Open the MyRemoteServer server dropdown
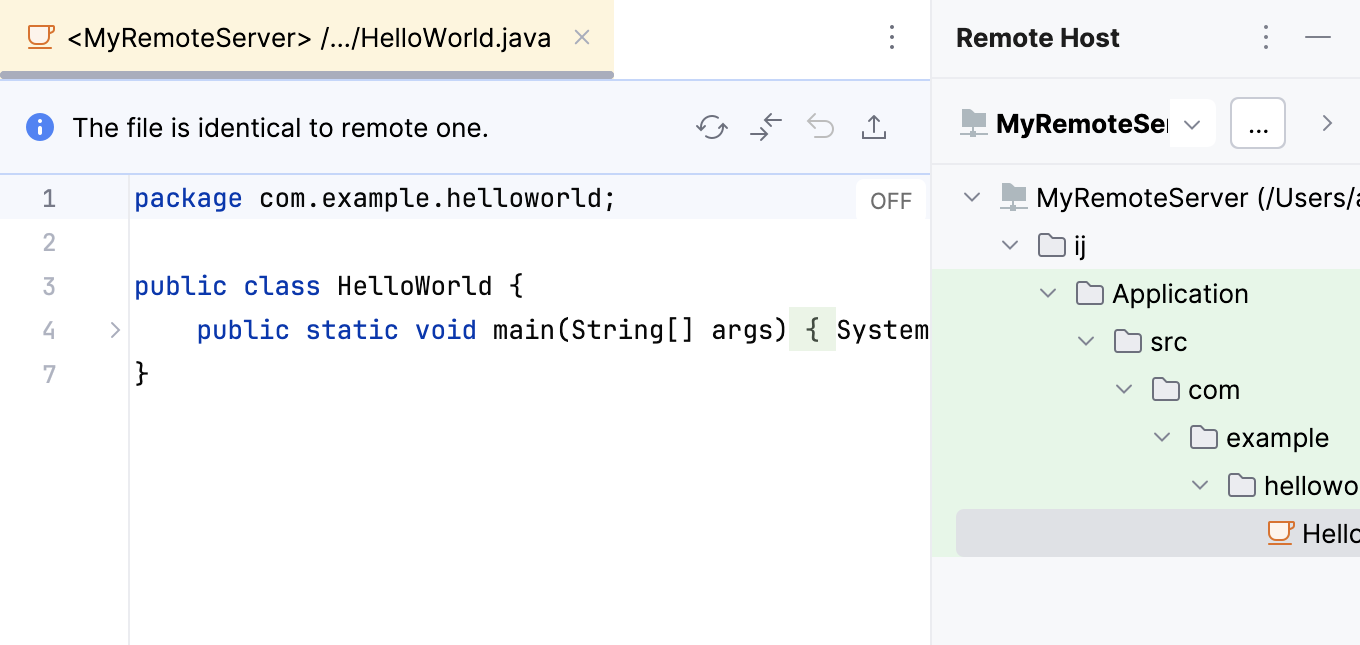Image resolution: width=1360 pixels, height=645 pixels. (1191, 123)
